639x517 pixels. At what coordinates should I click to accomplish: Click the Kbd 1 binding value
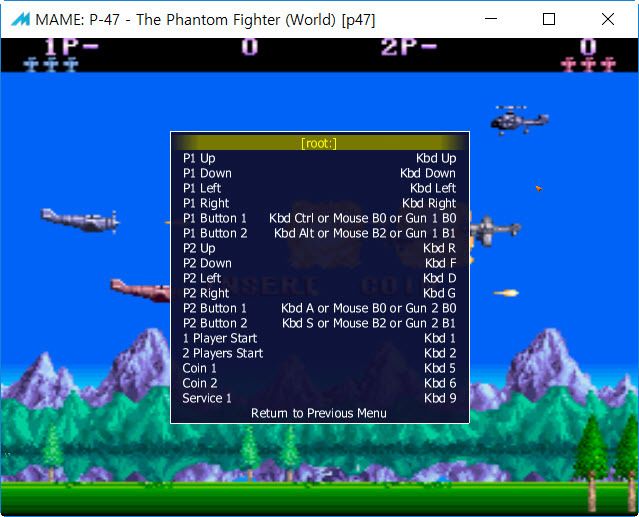tap(440, 338)
